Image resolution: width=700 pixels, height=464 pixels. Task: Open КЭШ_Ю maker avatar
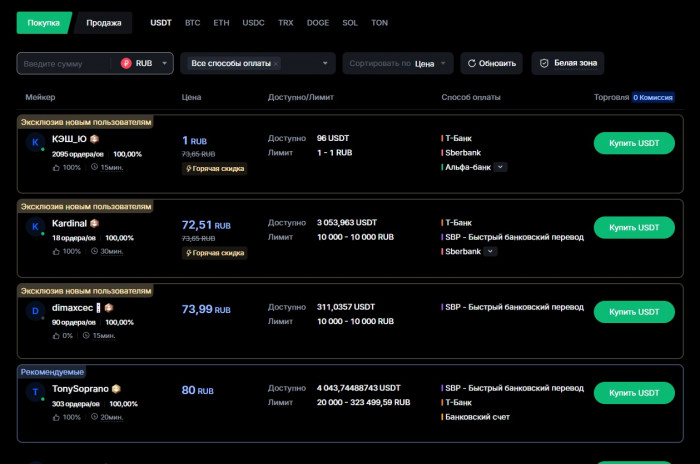tap(35, 142)
